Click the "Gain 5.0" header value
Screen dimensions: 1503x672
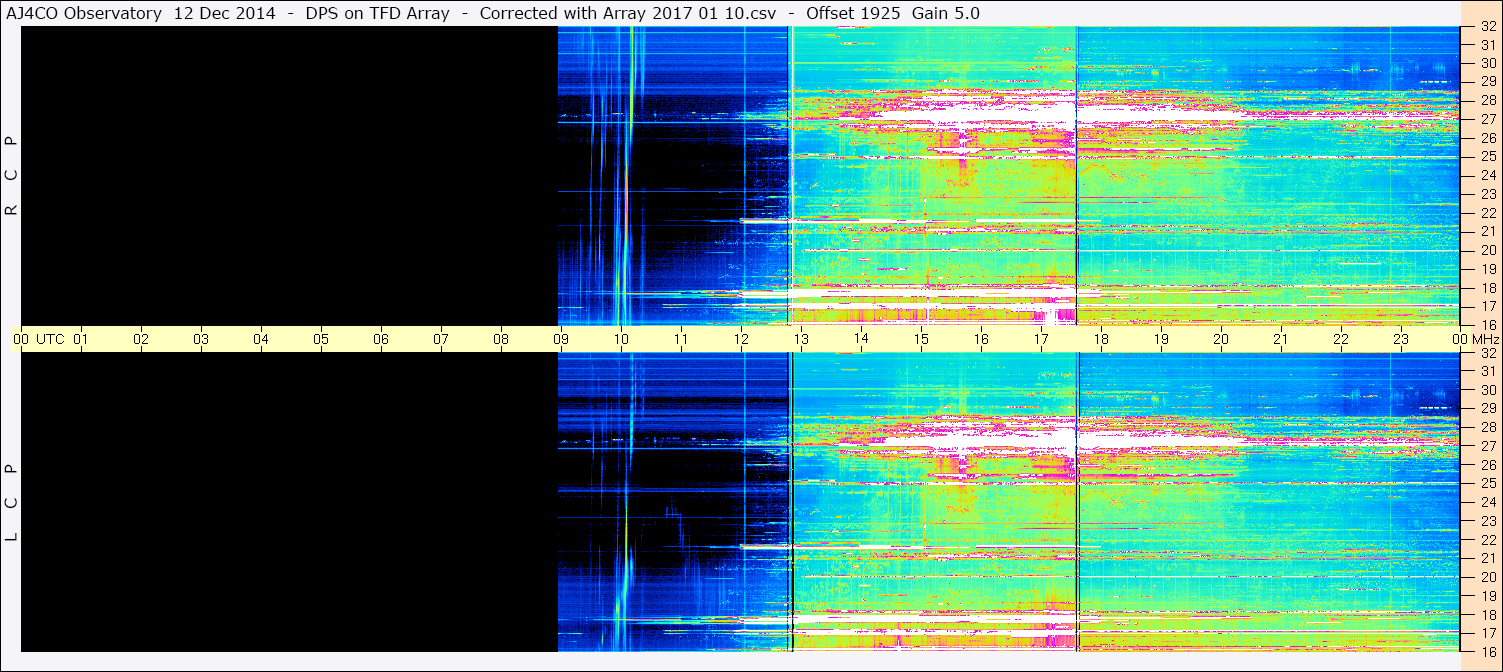[946, 13]
